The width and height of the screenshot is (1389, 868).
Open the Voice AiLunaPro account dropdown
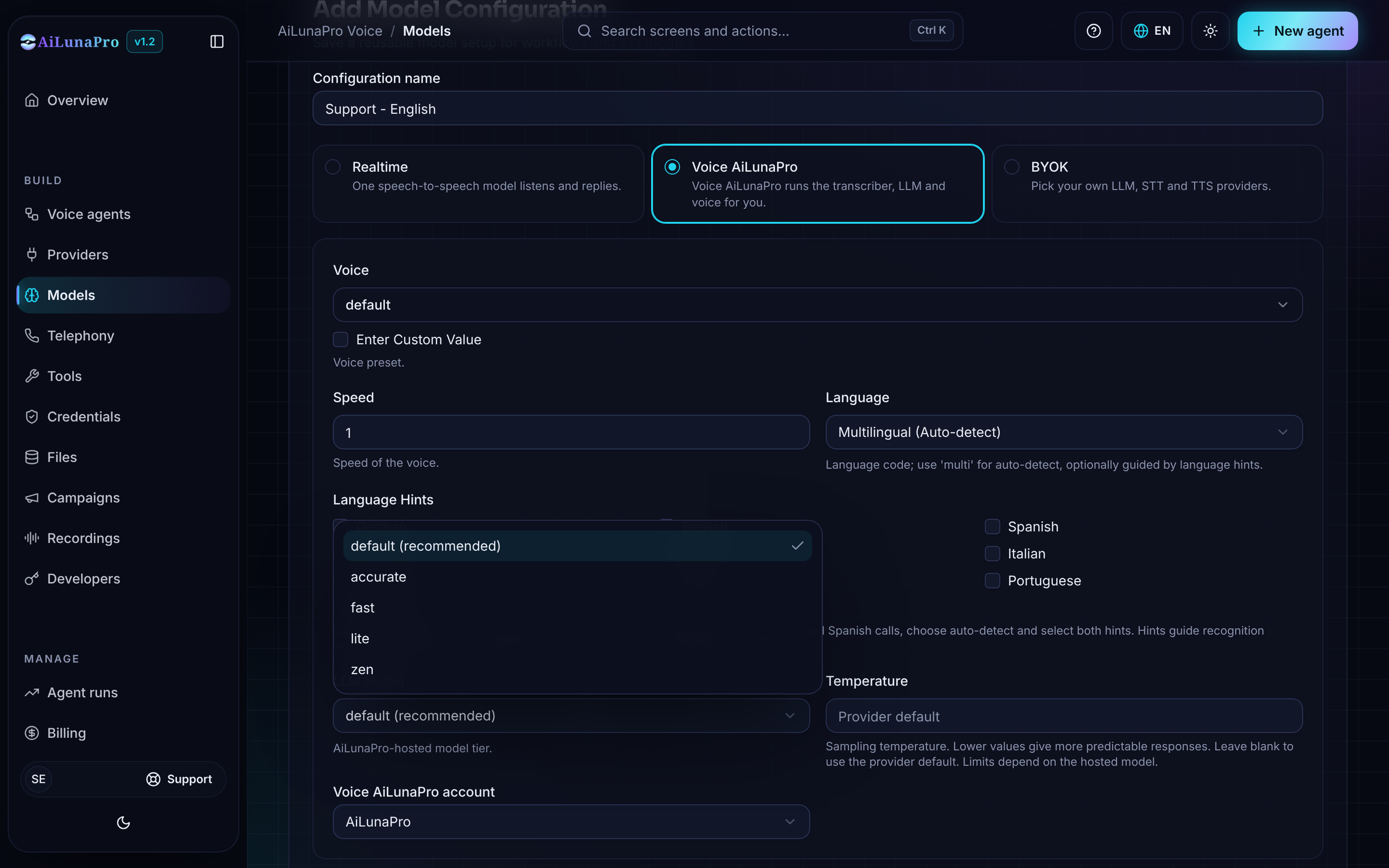coord(571,822)
